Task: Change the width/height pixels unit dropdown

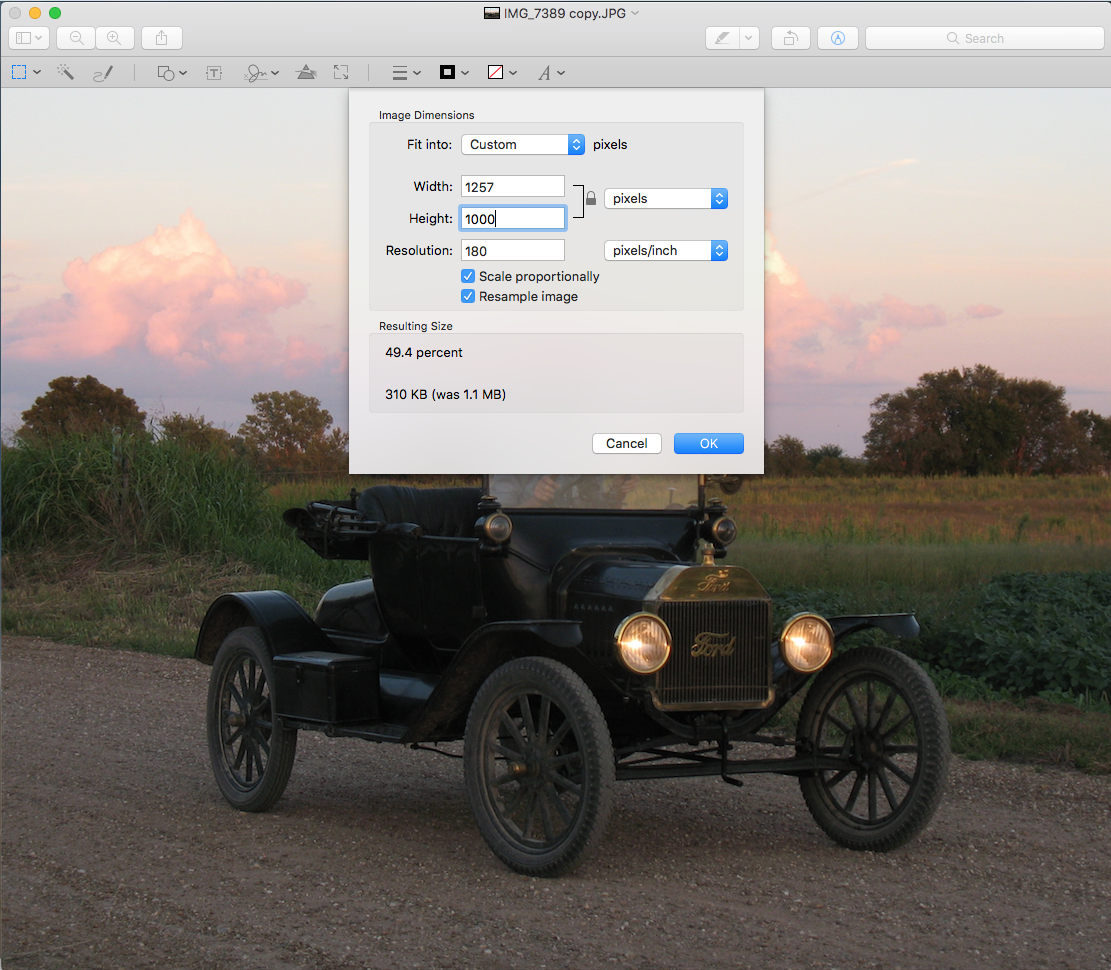Action: [665, 198]
